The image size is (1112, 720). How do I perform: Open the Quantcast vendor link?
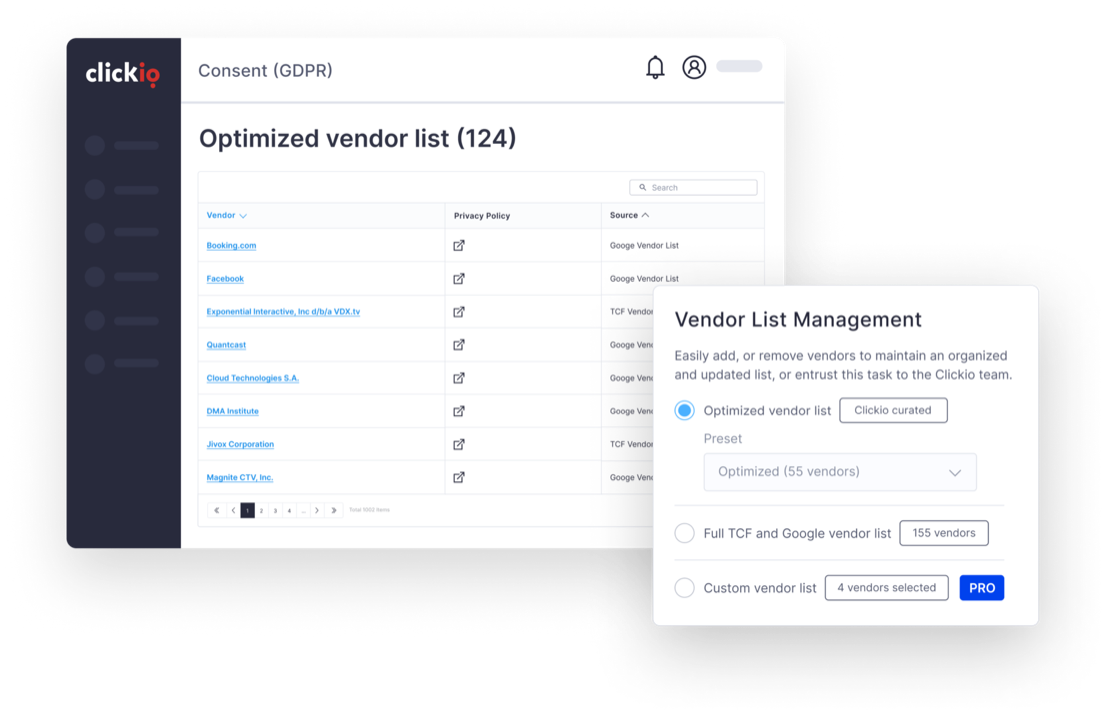(x=226, y=345)
